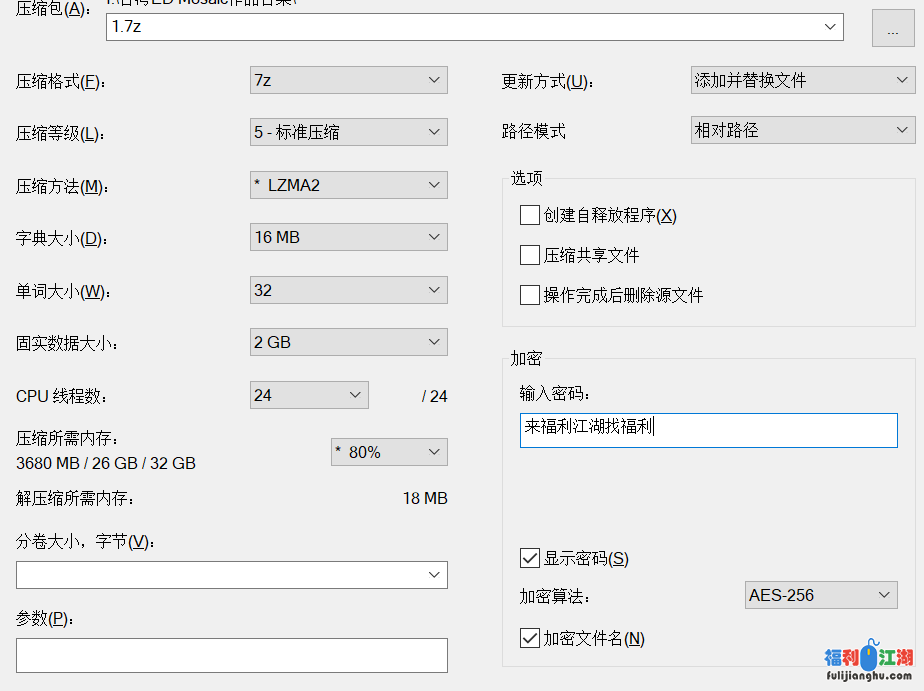This screenshot has height=691, width=924.
Task: Open the 单词大小 32 dropdown
Action: (x=348, y=290)
